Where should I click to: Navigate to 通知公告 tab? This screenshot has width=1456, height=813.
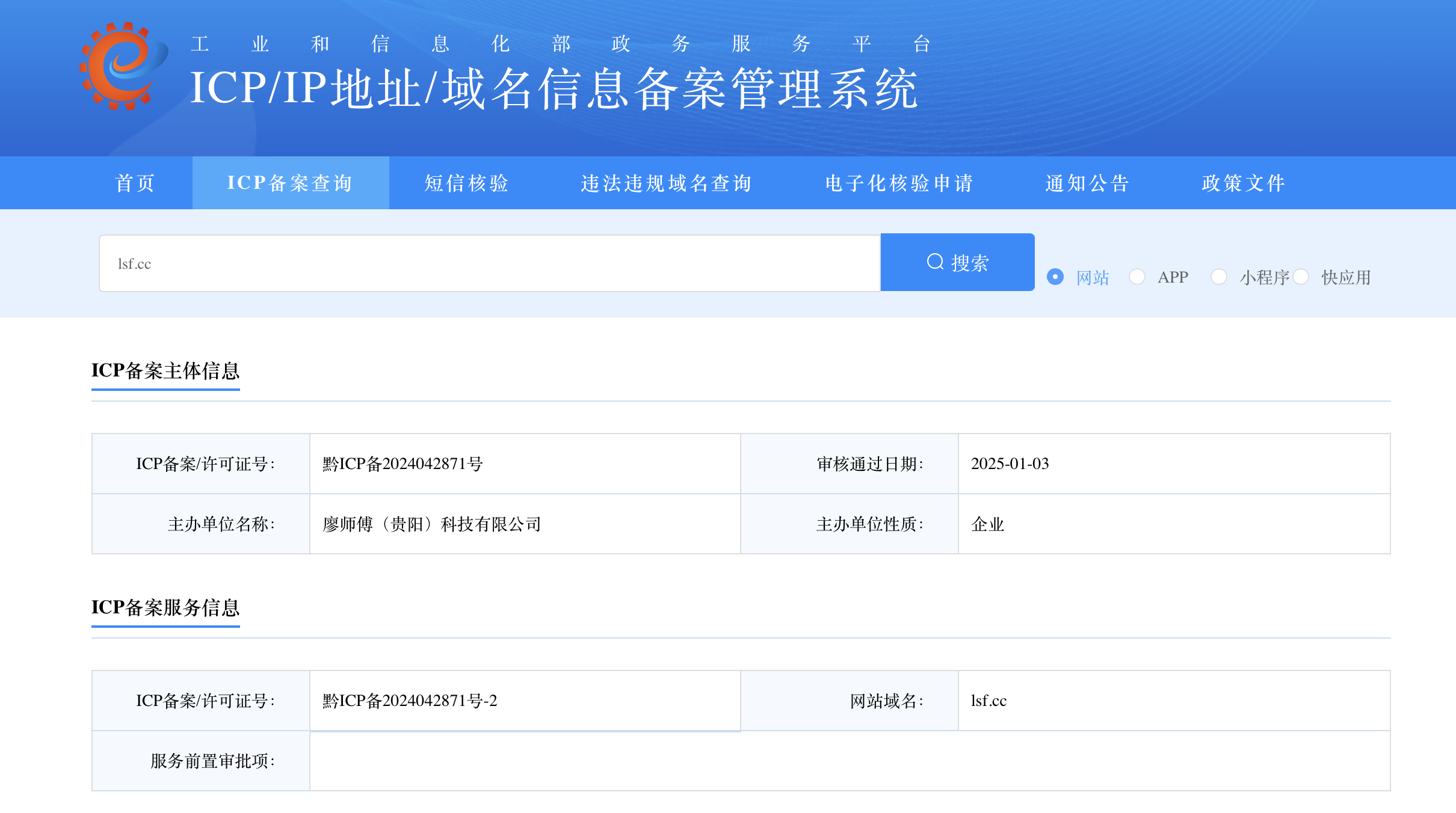click(x=1087, y=183)
